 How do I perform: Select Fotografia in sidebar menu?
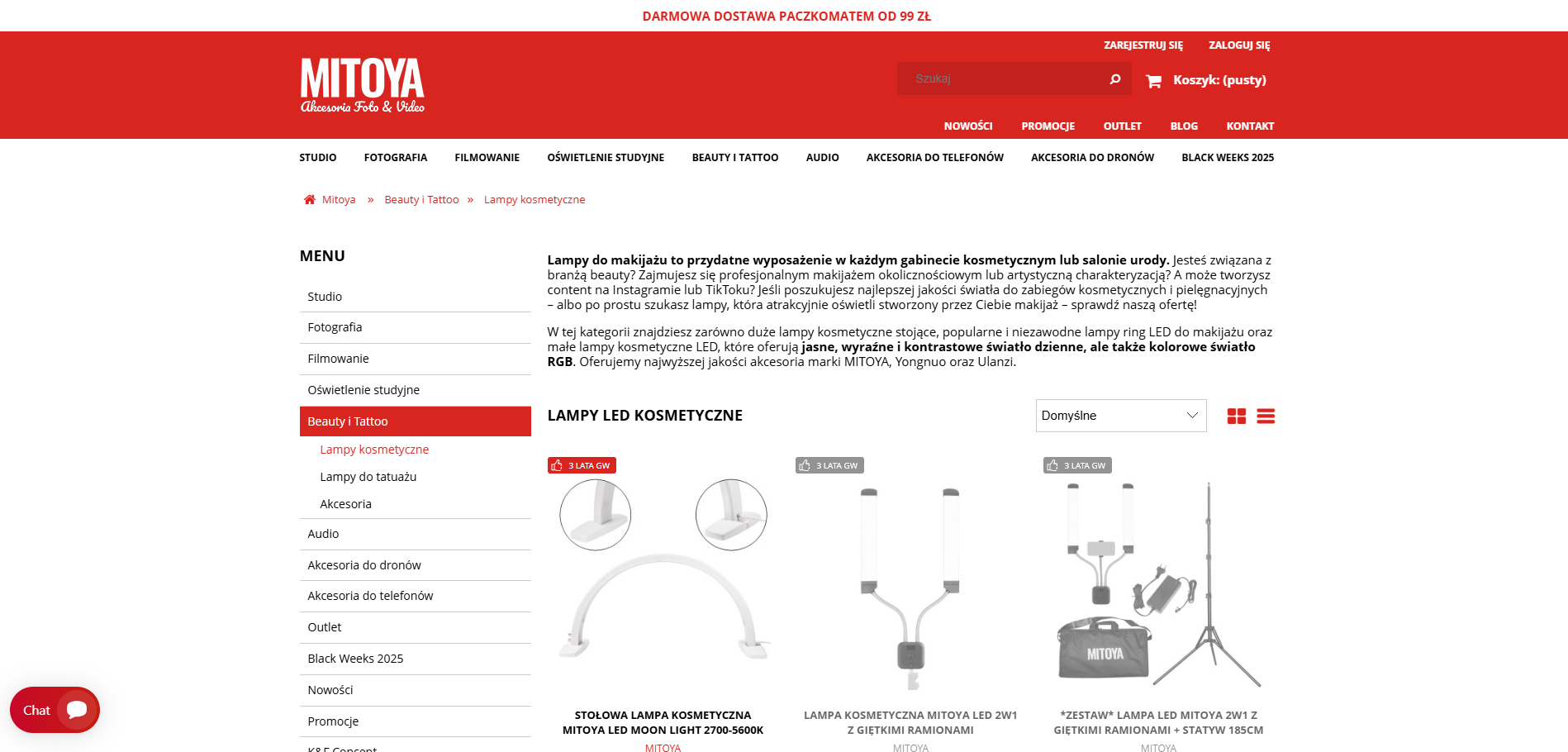(x=416, y=328)
